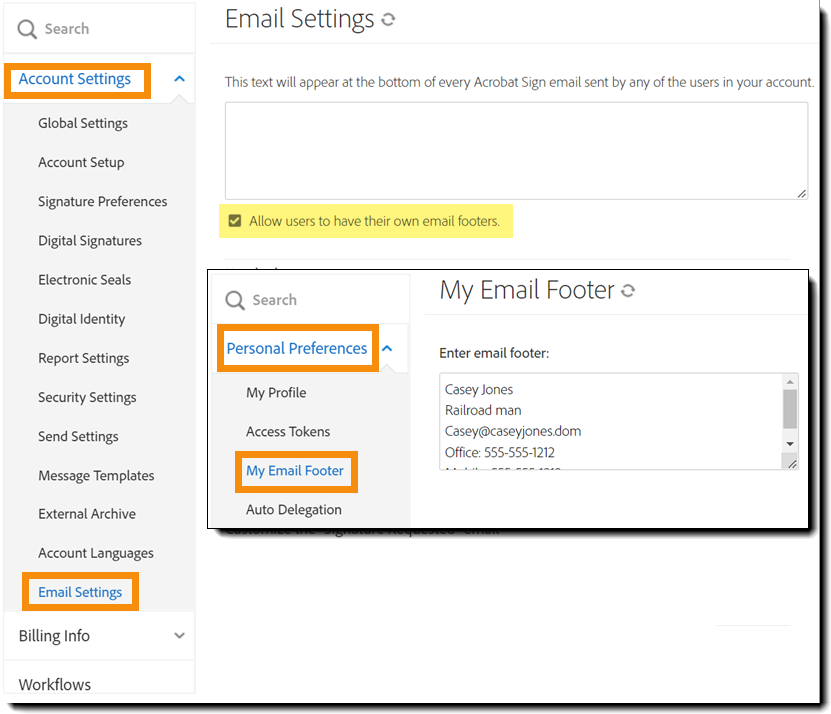
Task: Go to Signature Preferences
Action: coord(102,201)
